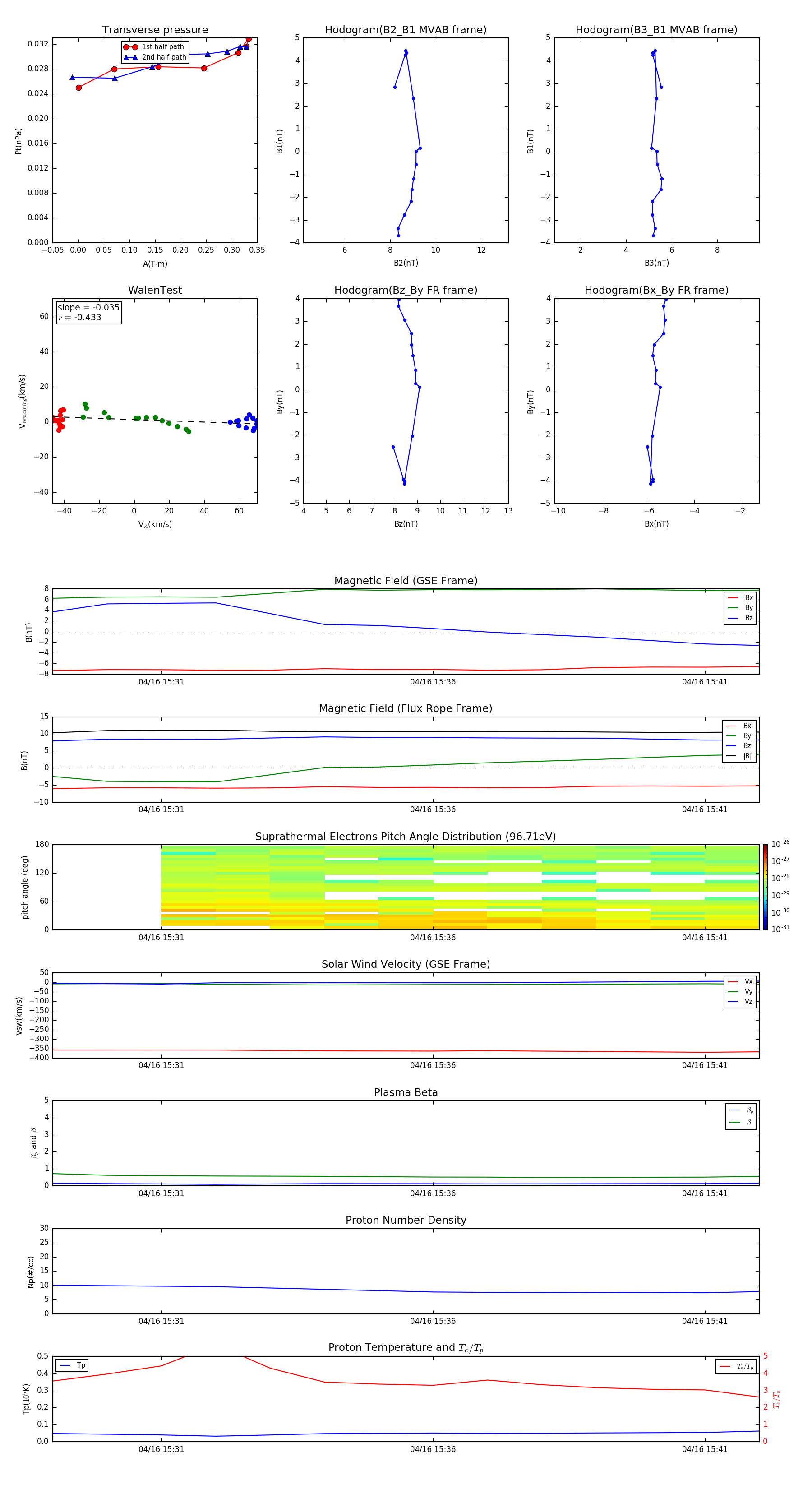Click the "Proton Temperature and Te/Tp" title
Image resolution: width=812 pixels, height=1489 pixels.
click(406, 1348)
